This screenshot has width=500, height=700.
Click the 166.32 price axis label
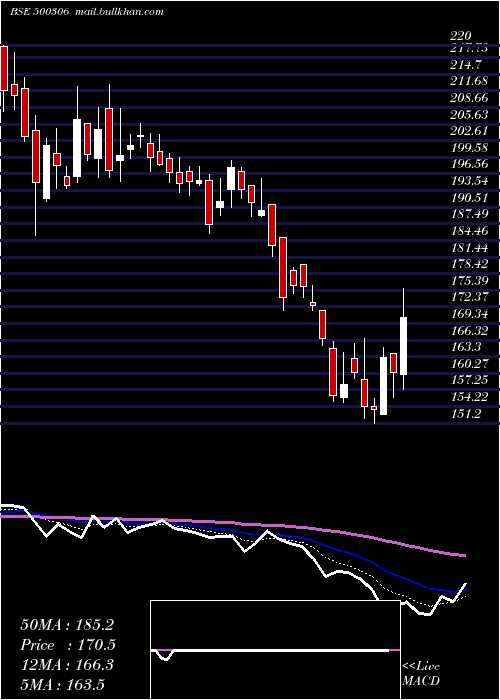469,331
